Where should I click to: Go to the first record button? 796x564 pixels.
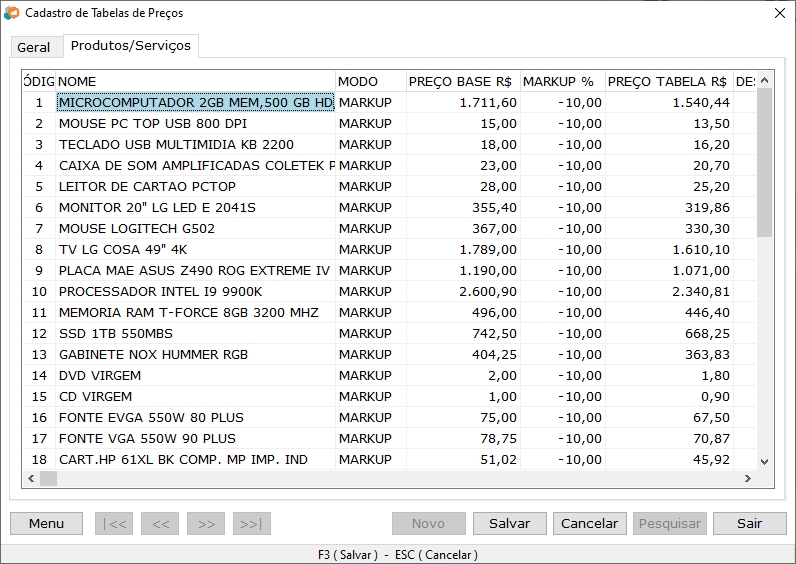[x=113, y=523]
